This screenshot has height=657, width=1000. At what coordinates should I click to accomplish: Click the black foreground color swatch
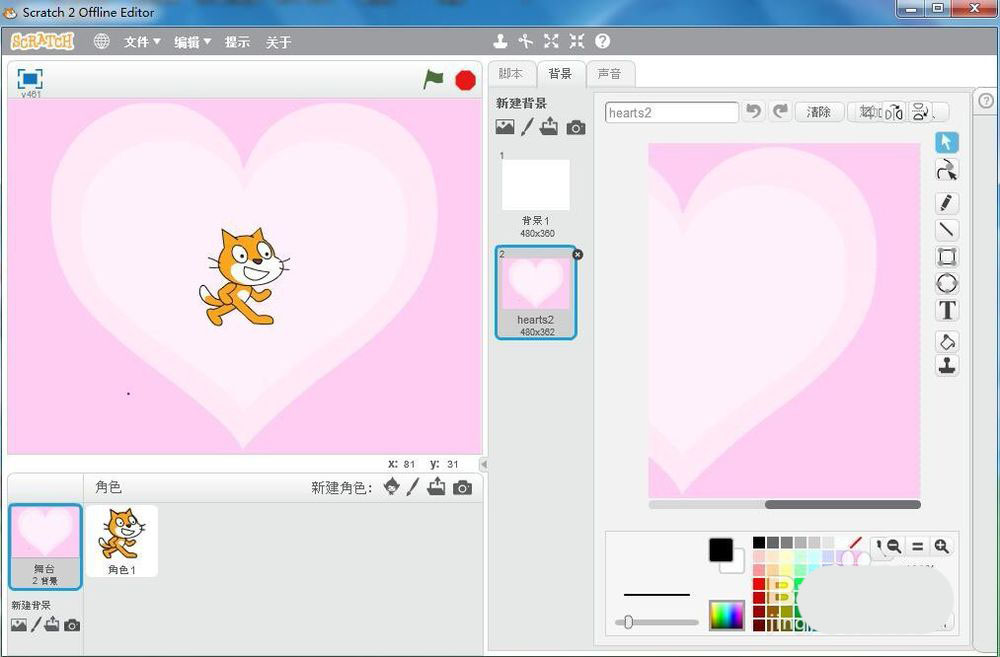(x=721, y=550)
